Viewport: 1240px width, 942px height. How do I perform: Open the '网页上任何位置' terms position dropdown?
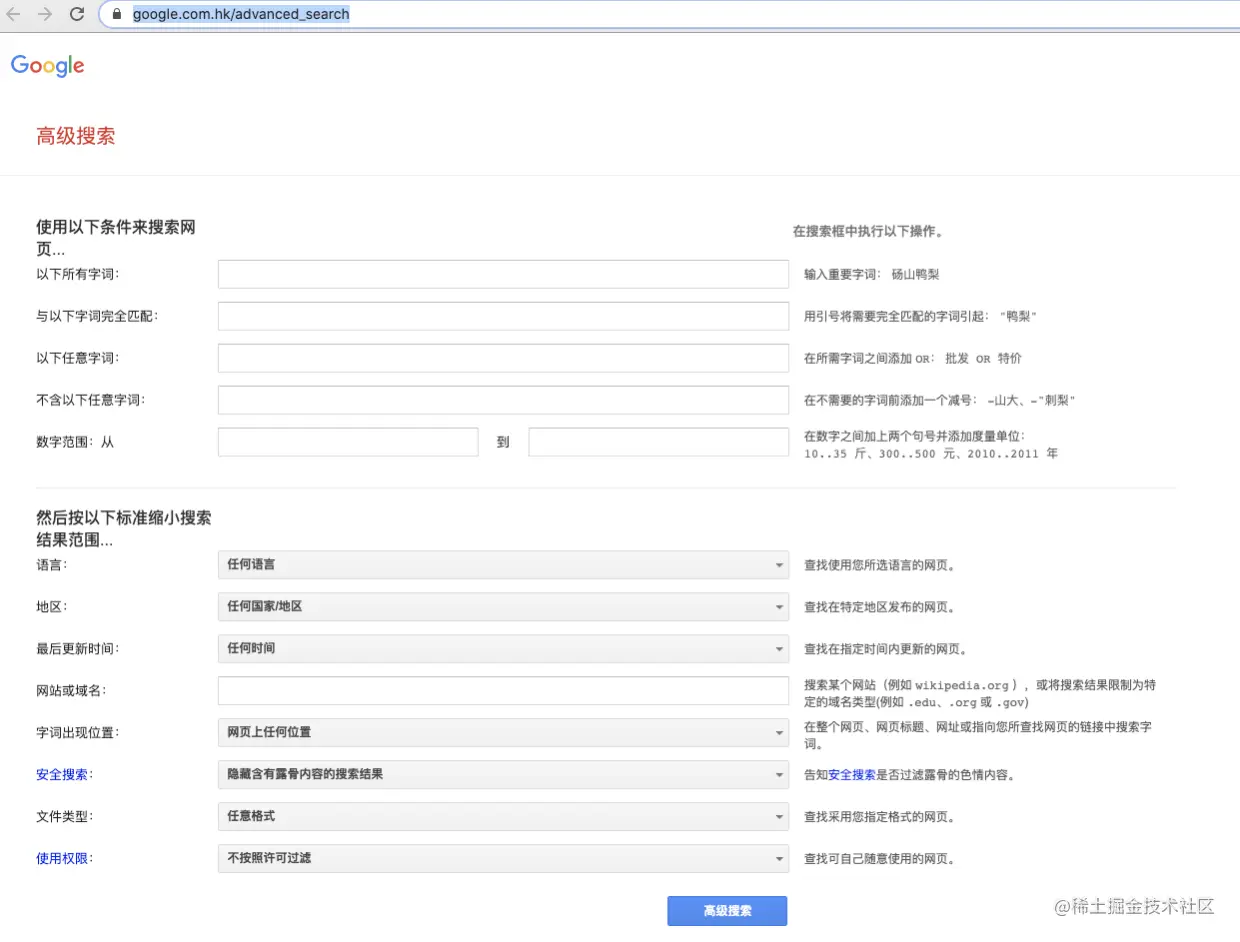click(503, 732)
